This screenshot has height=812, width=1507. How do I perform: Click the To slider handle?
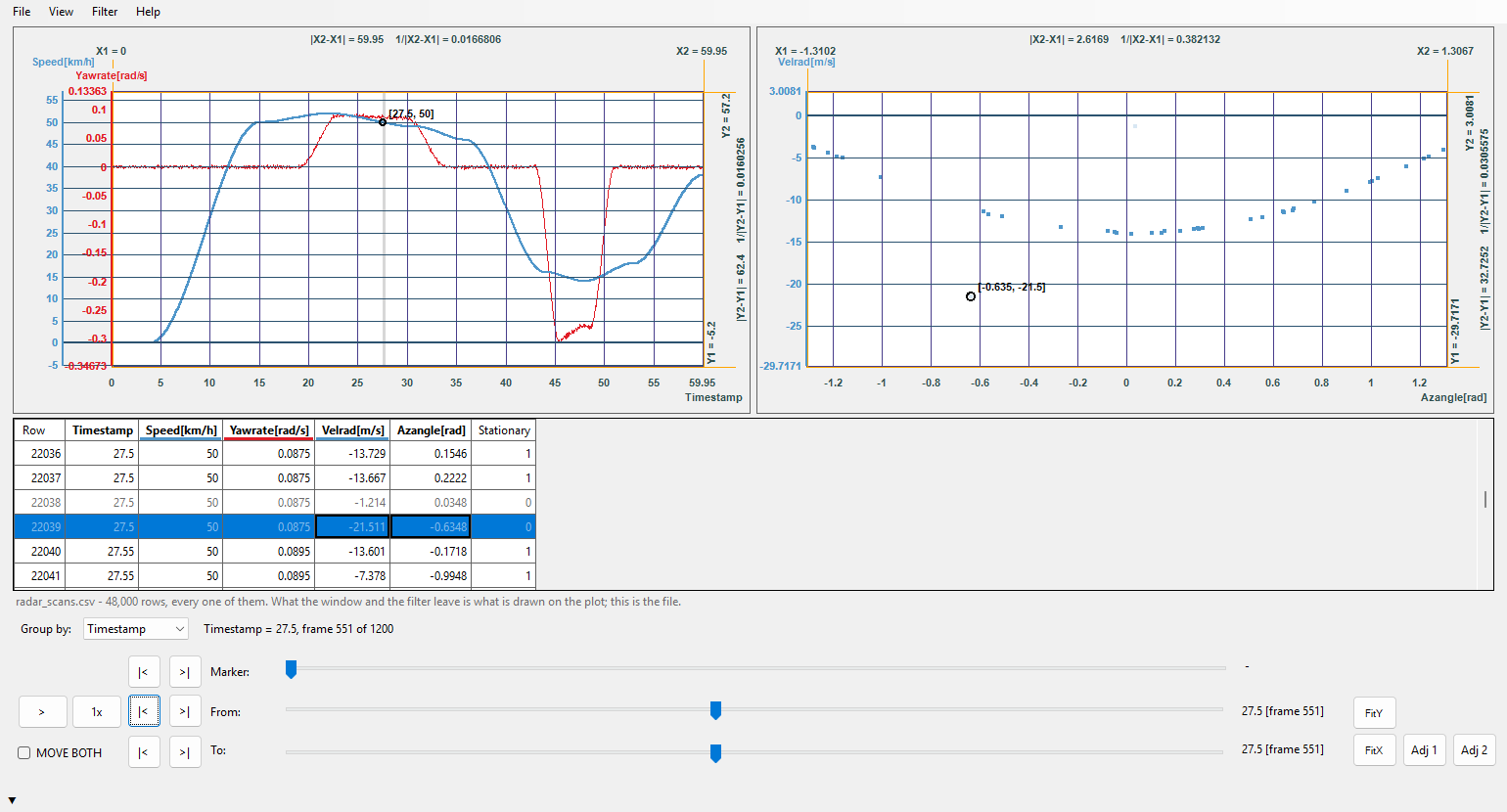coord(715,752)
